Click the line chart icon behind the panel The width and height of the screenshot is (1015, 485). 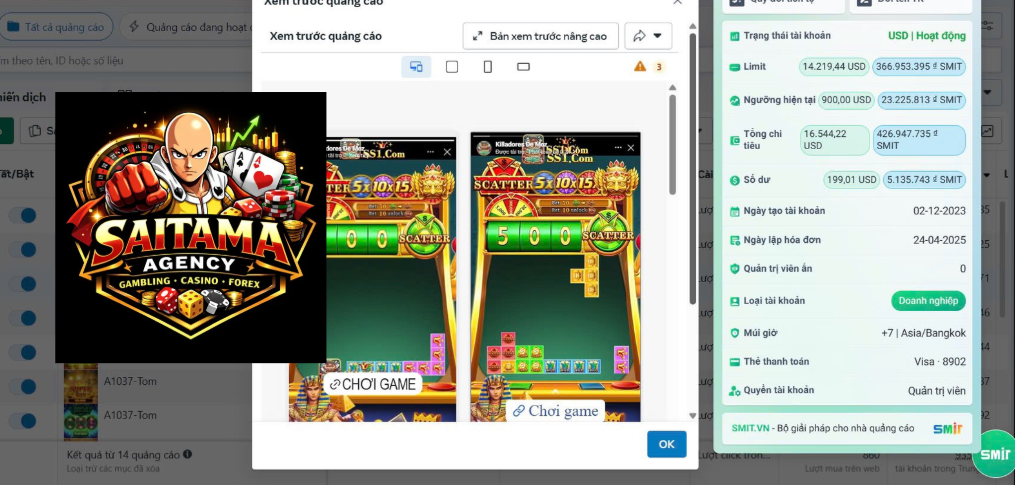tap(987, 131)
